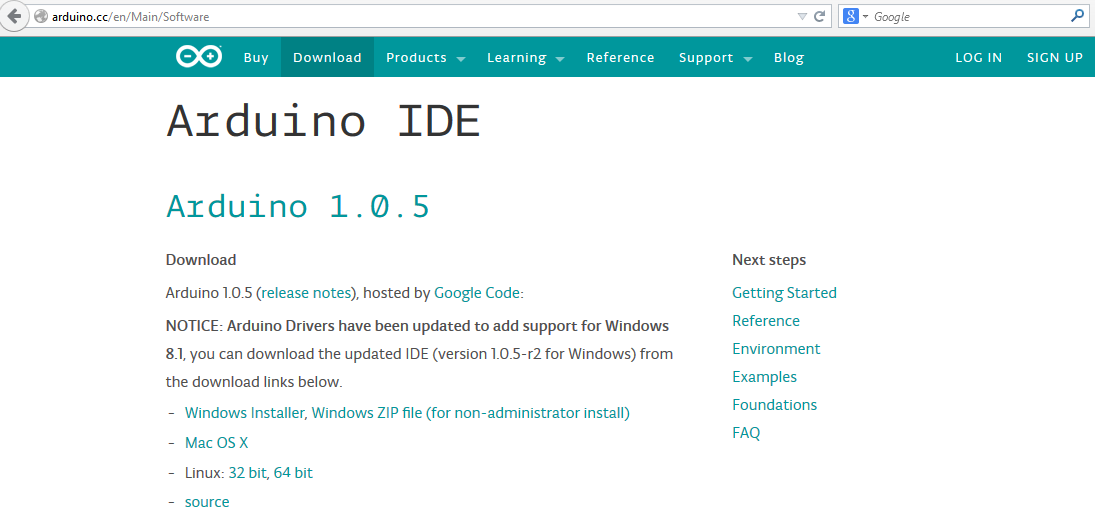The height and width of the screenshot is (522, 1095).
Task: Click the Download section heading
Action: click(x=201, y=260)
